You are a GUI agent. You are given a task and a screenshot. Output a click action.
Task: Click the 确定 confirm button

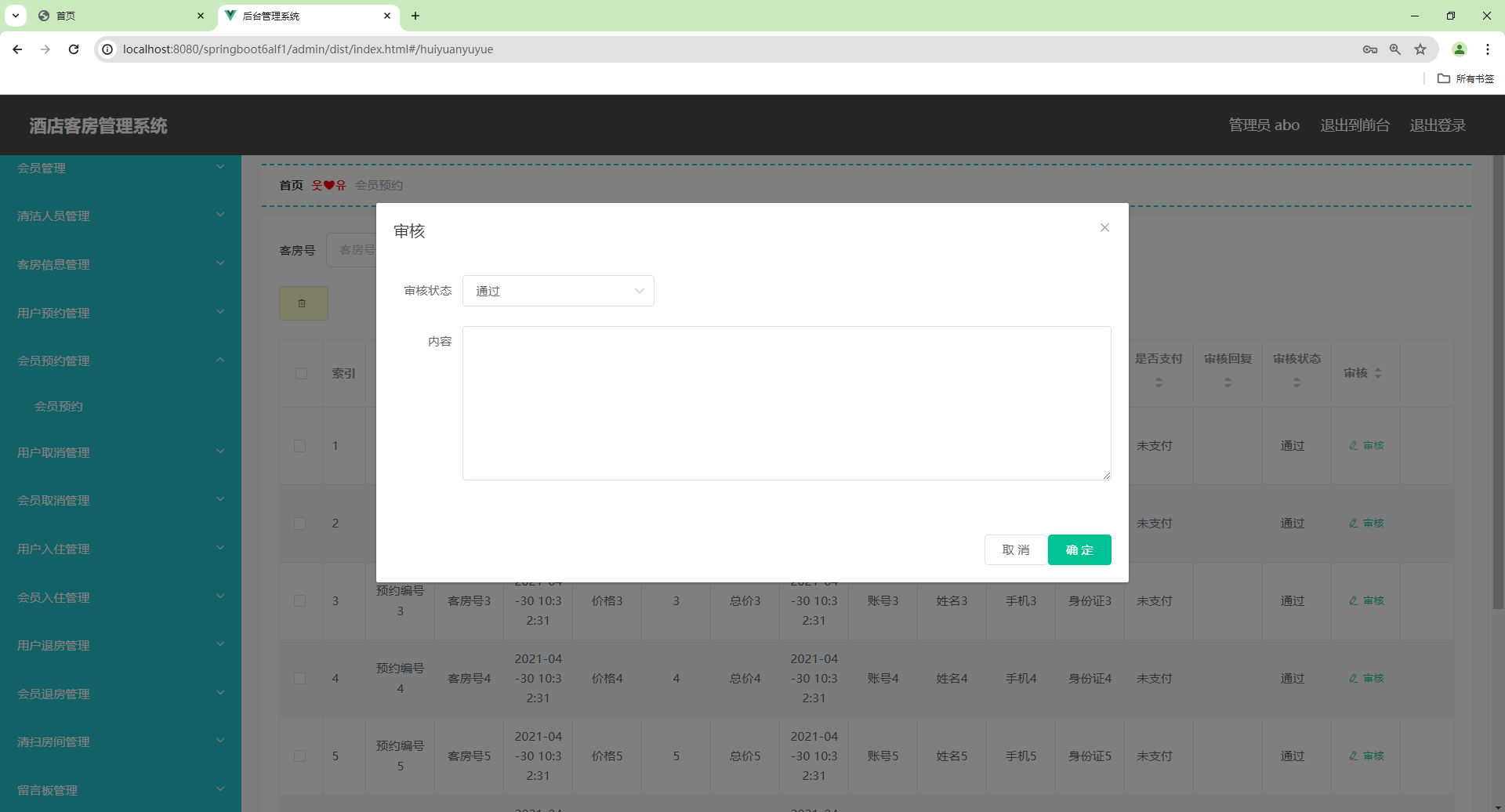tap(1079, 549)
